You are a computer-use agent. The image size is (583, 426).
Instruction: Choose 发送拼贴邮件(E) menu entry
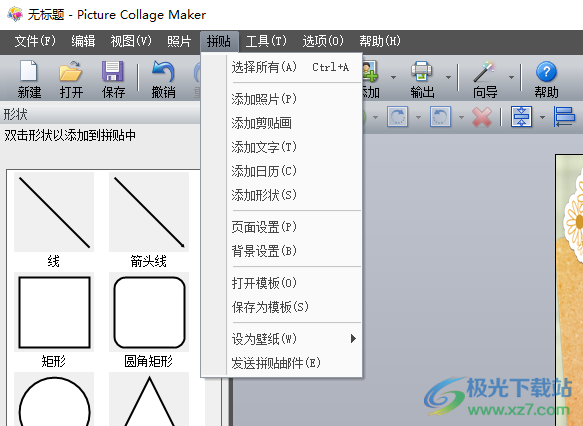[294, 363]
